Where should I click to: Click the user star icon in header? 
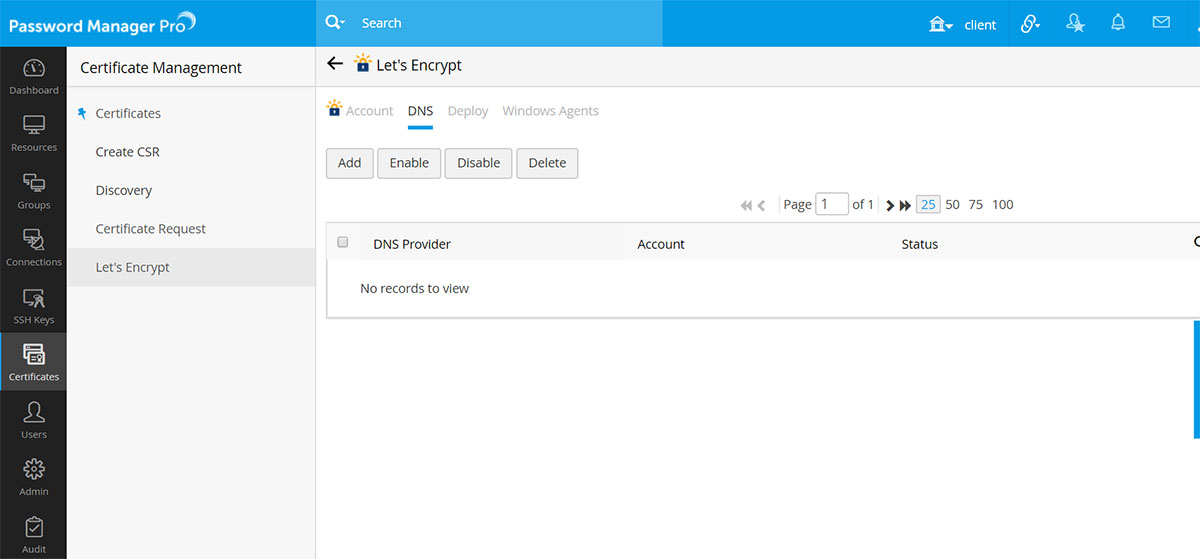1075,23
